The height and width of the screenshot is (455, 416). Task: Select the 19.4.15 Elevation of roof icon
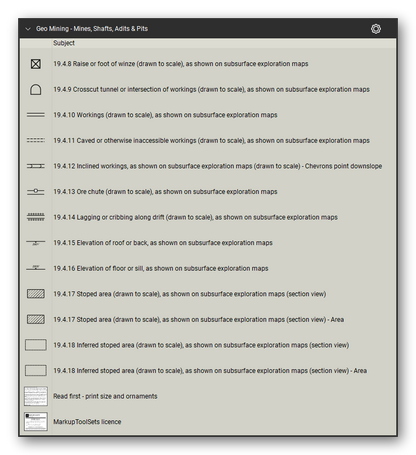click(36, 243)
